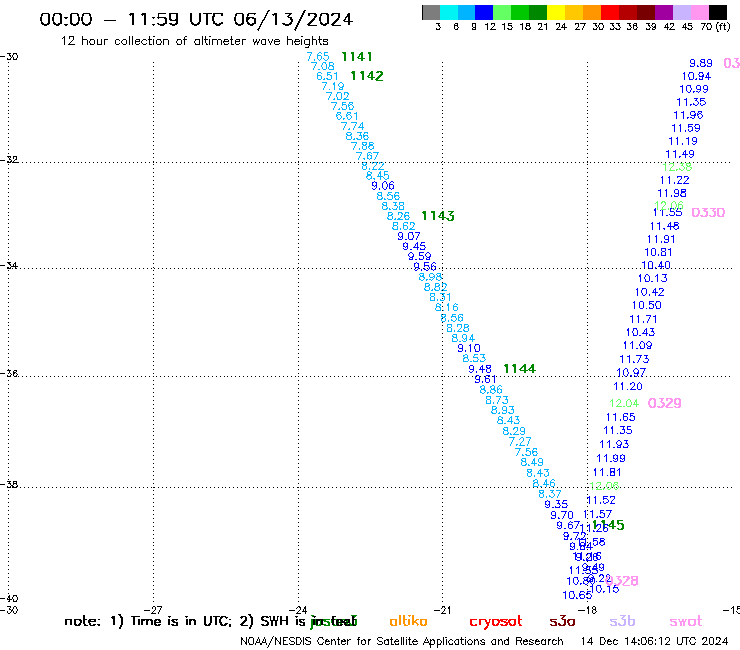The width and height of the screenshot is (740, 650).
Task: Click the s3a satellite legend label
Action: coord(562,621)
